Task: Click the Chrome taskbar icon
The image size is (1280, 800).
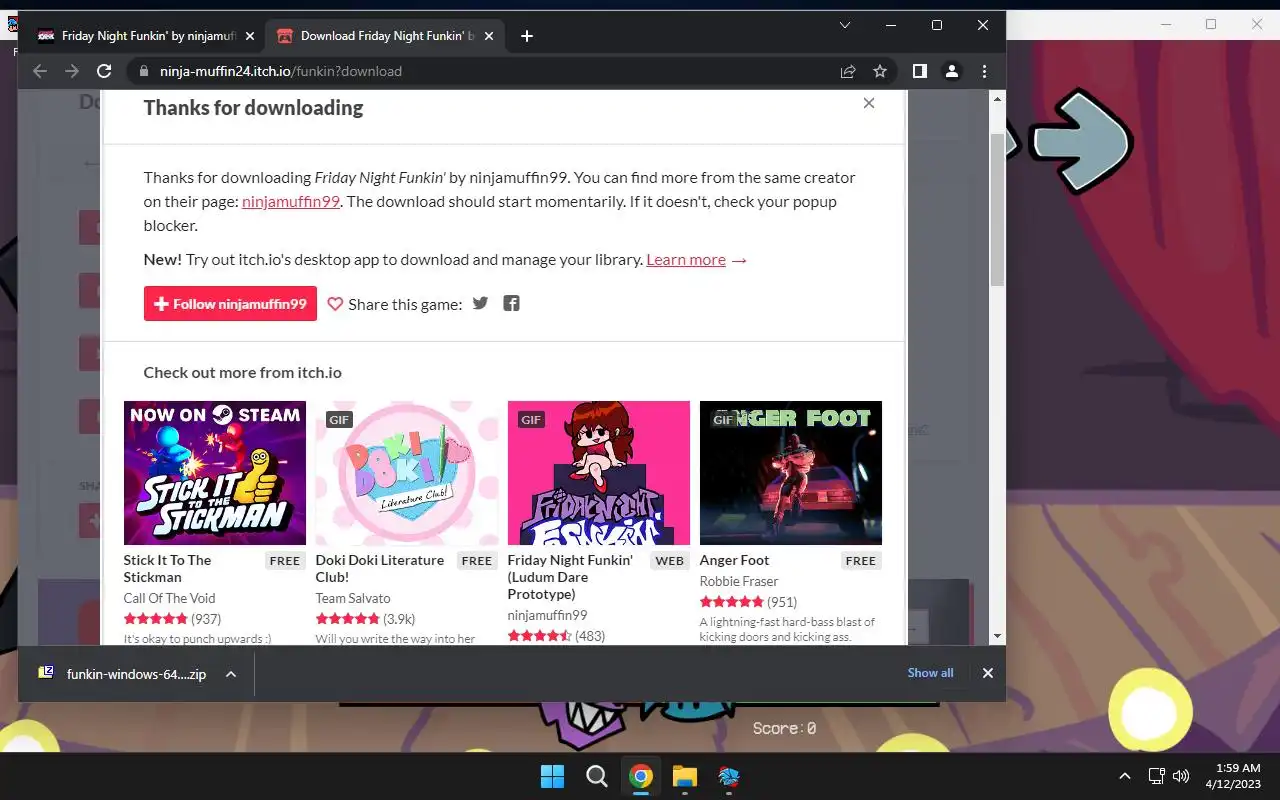Action: coord(641,777)
